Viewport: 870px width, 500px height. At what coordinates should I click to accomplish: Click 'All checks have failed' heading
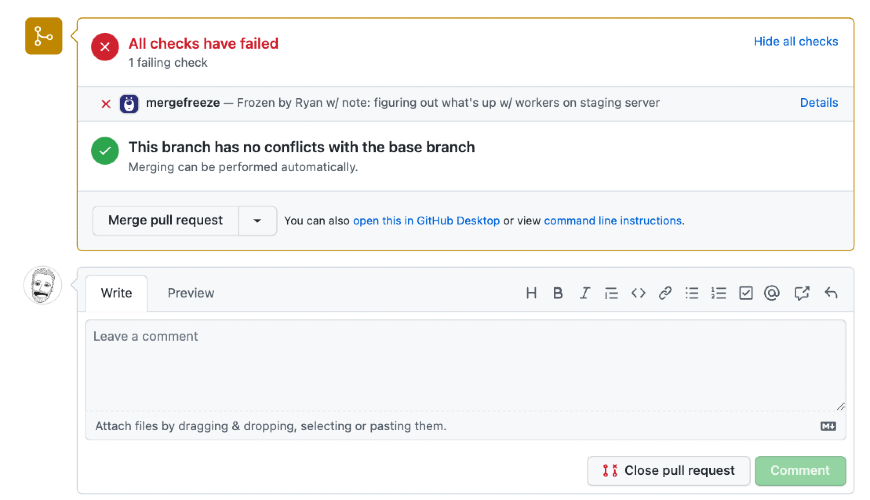click(x=204, y=43)
